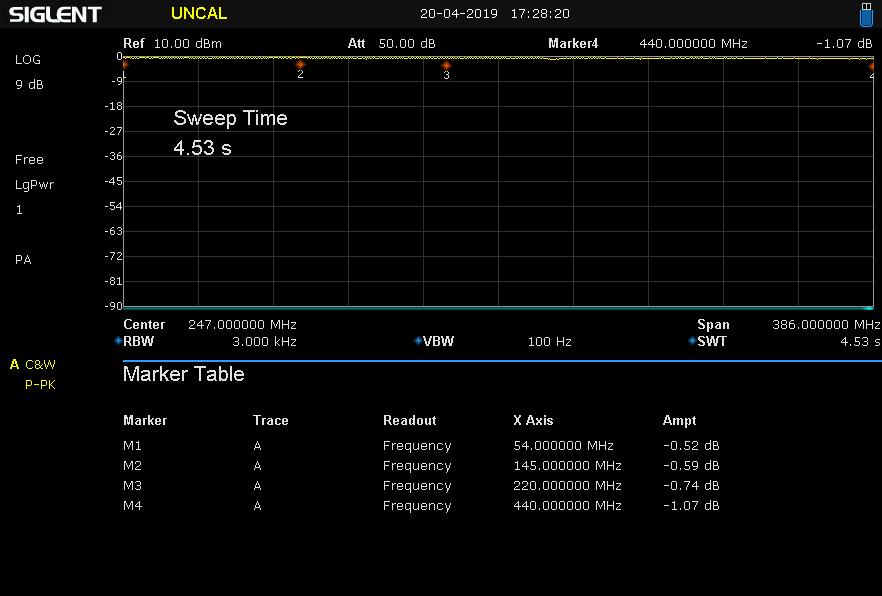Click the Marker4 frequency readout at top
Image resolution: width=882 pixels, height=596 pixels.
click(693, 44)
